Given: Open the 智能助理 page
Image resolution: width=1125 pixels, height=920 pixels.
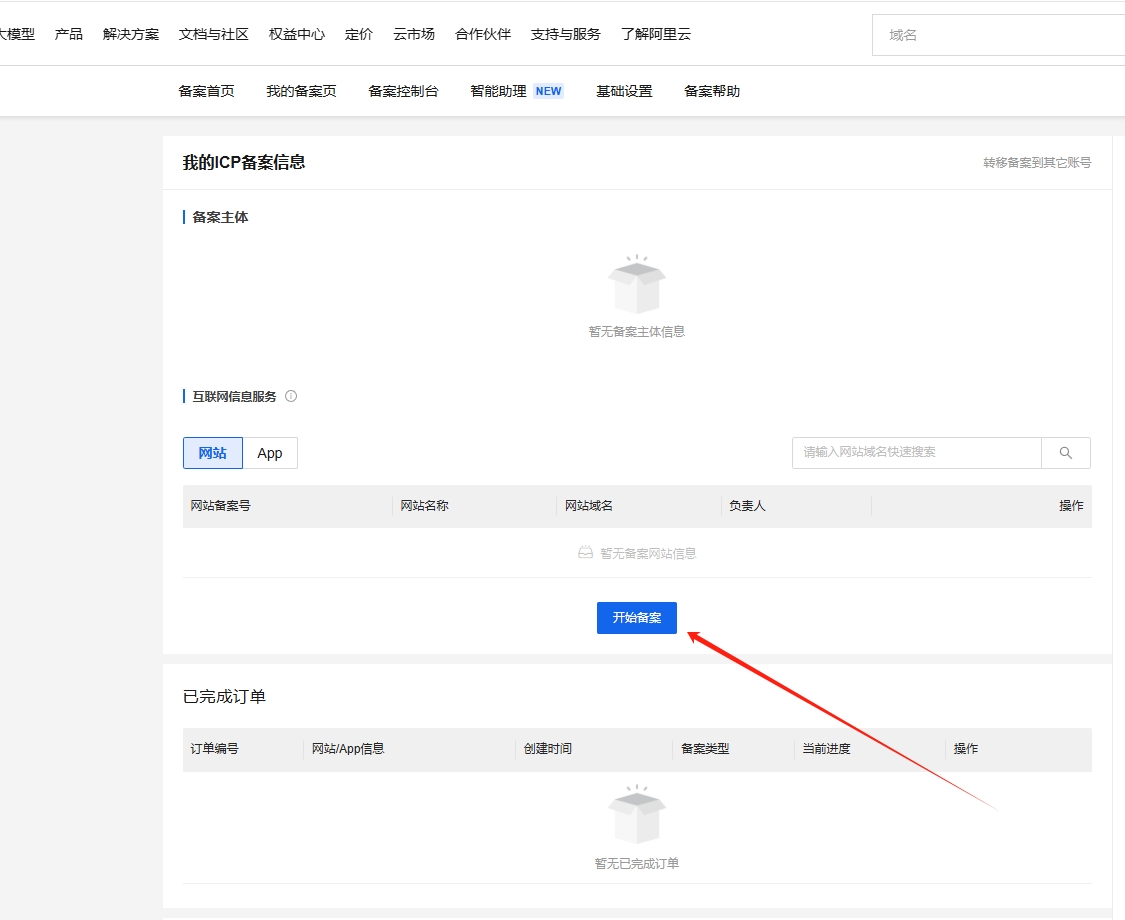Looking at the screenshot, I should click(x=497, y=90).
